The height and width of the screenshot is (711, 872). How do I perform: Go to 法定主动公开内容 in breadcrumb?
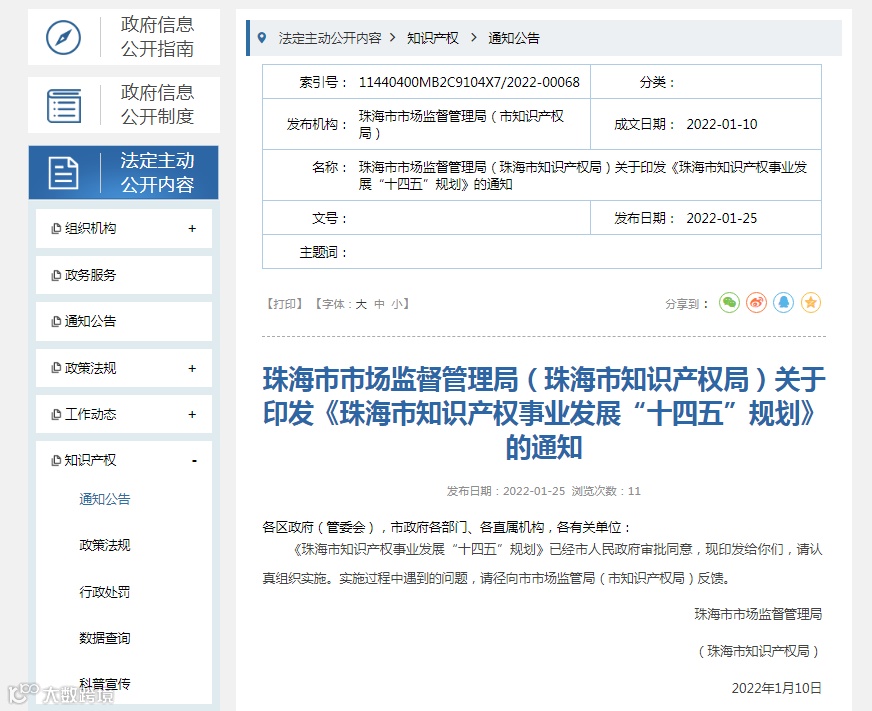330,38
